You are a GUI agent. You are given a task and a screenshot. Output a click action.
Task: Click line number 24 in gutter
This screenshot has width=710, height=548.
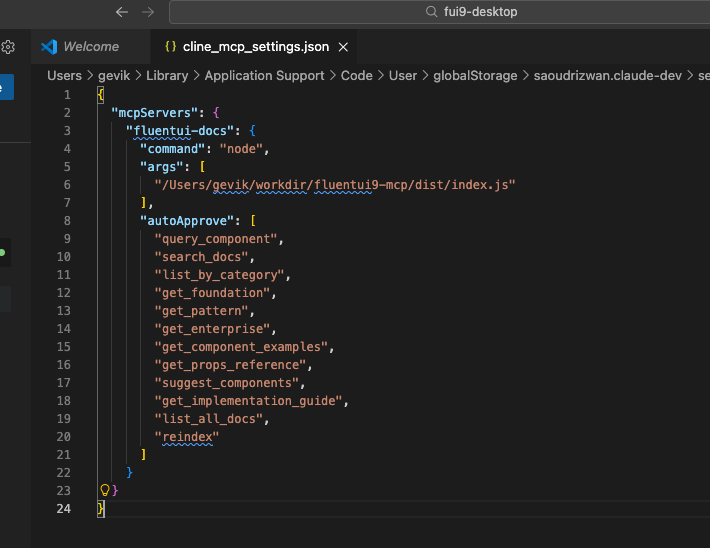click(x=64, y=509)
